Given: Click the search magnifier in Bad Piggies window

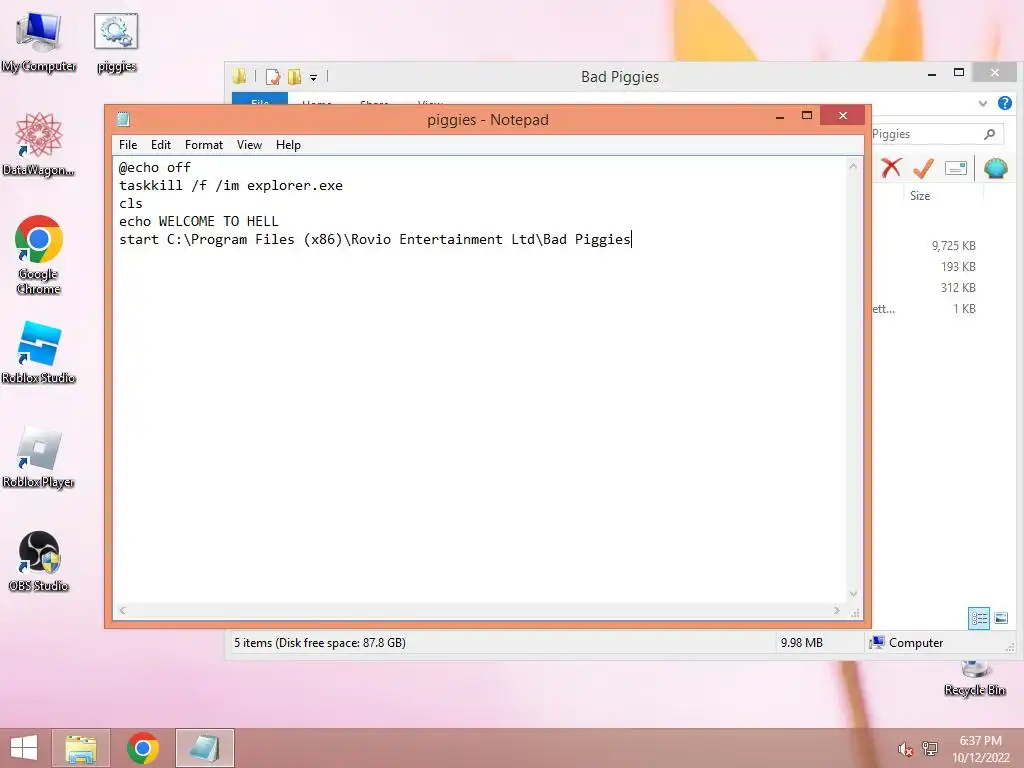Looking at the screenshot, I should coord(990,134).
